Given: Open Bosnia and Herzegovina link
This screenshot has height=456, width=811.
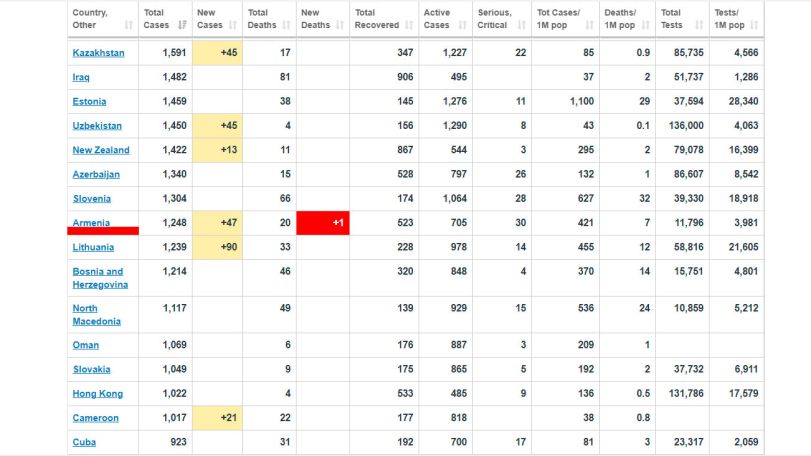Looking at the screenshot, I should click(100, 278).
